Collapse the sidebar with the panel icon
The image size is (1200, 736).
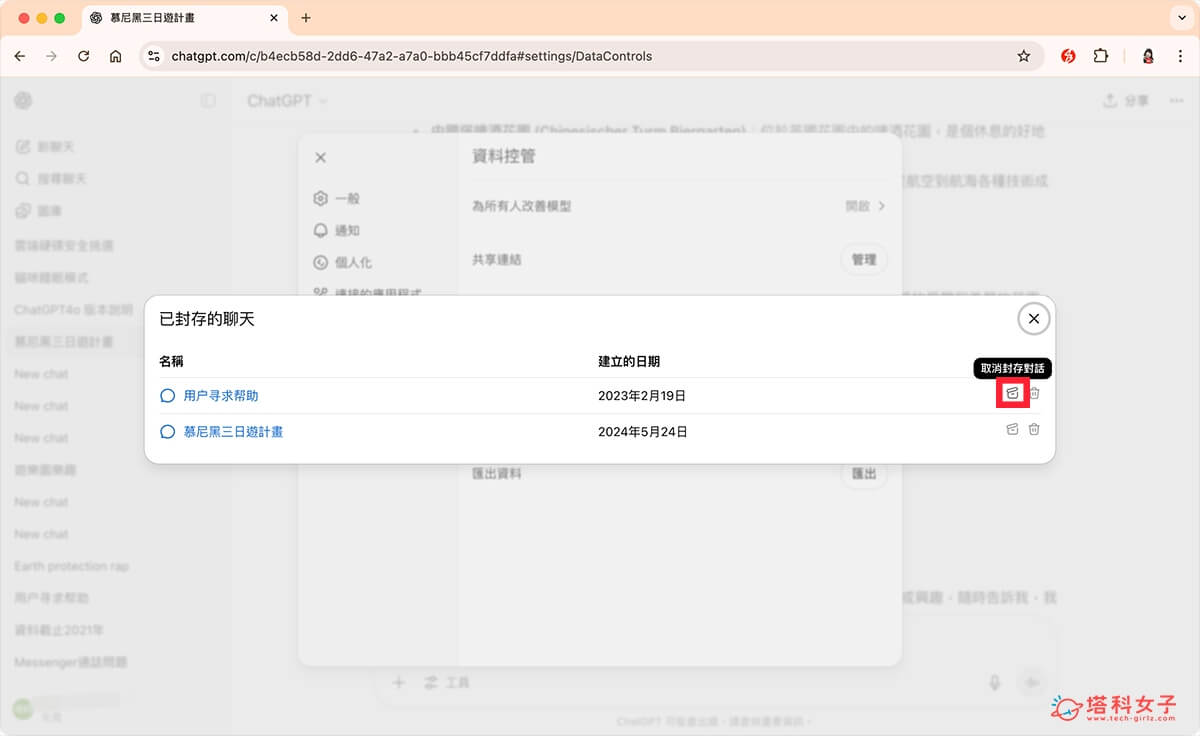tap(208, 100)
